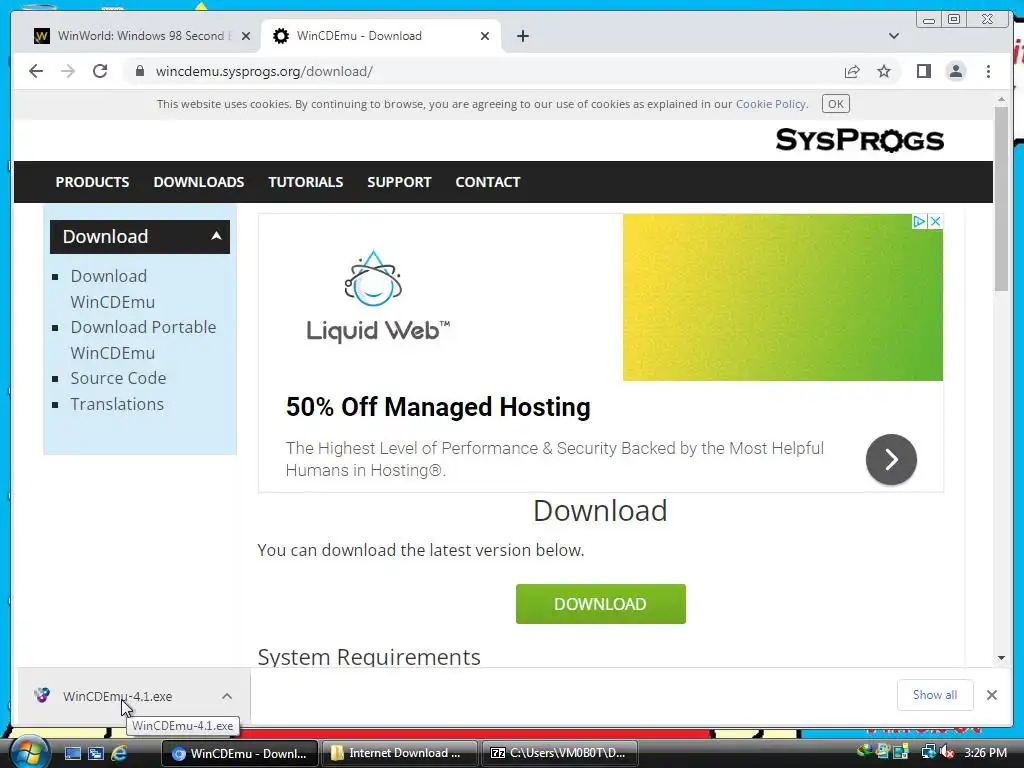Share this page icon
Image resolution: width=1024 pixels, height=768 pixels.
click(x=852, y=71)
